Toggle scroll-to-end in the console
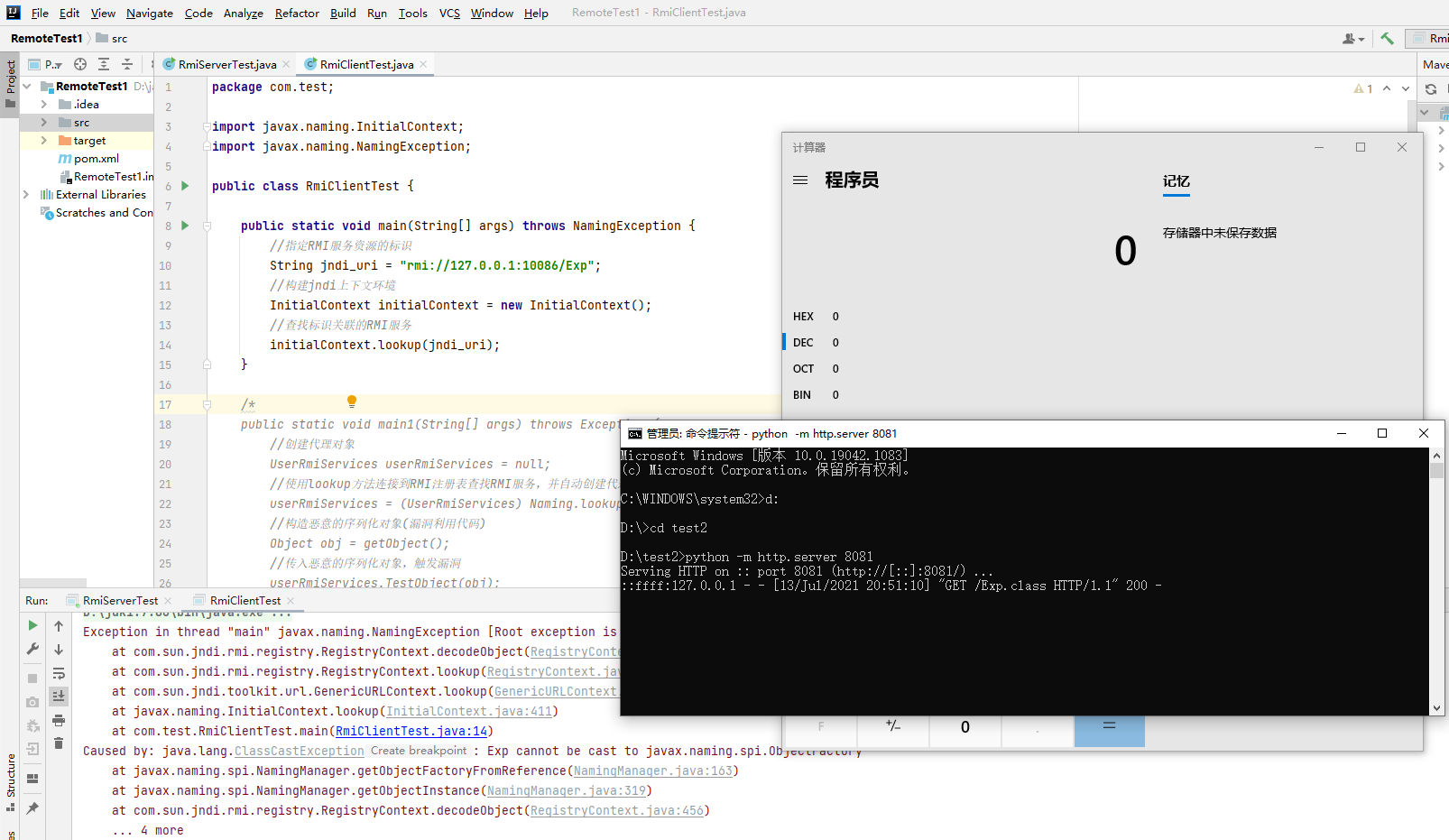Screen dimensions: 1449x840 pyautogui.click(x=59, y=697)
